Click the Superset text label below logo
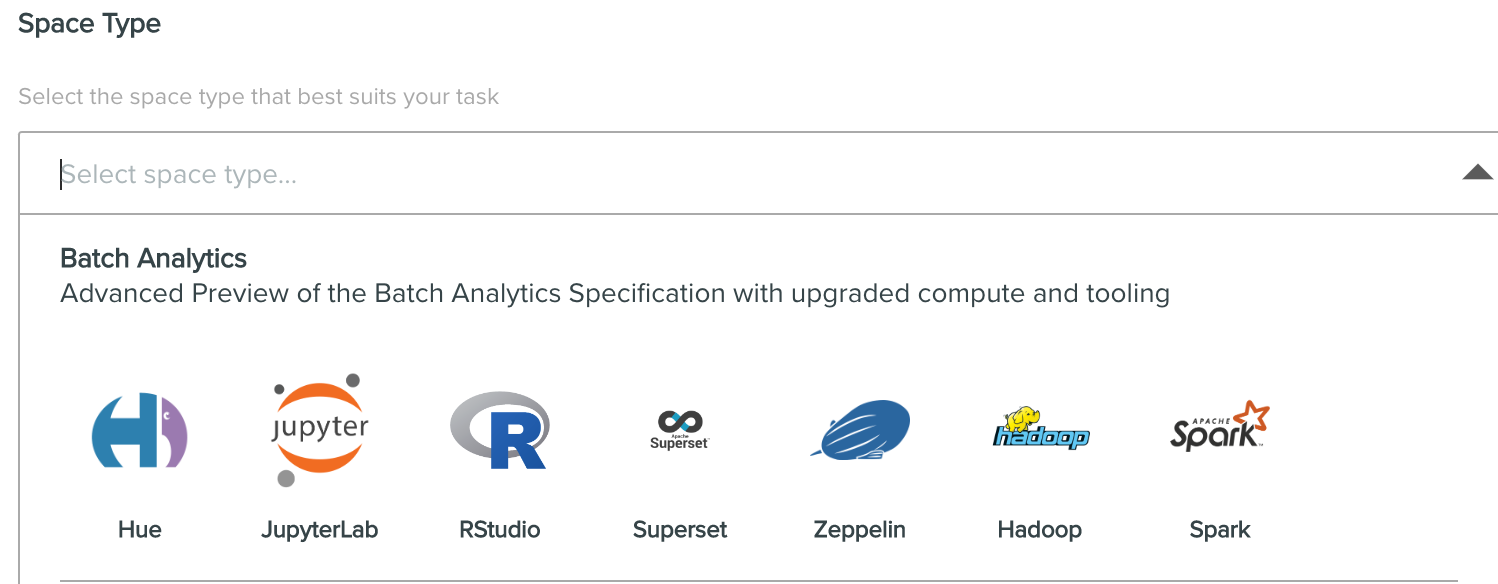 pos(680,530)
